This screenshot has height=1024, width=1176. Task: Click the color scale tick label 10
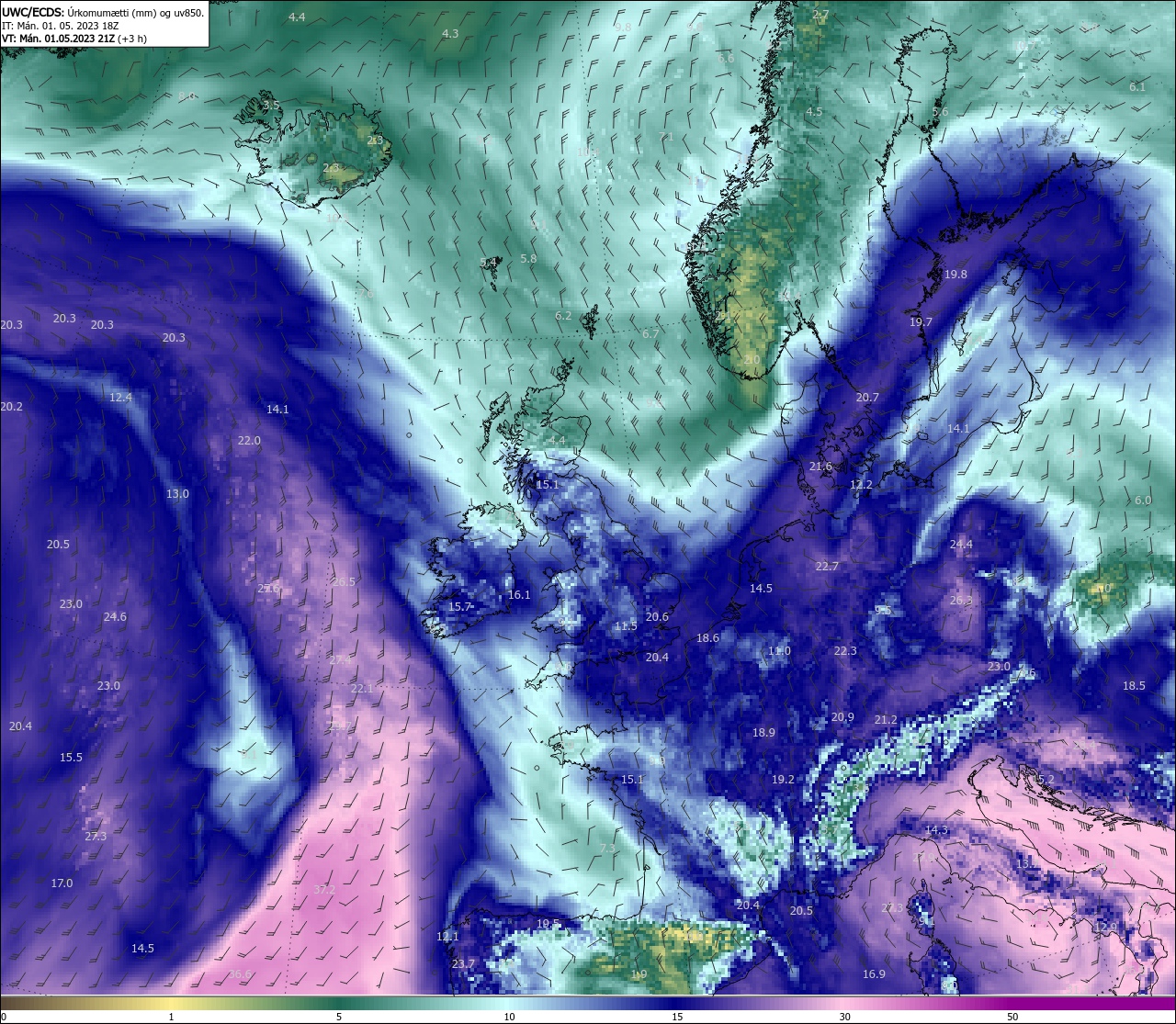(508, 1017)
